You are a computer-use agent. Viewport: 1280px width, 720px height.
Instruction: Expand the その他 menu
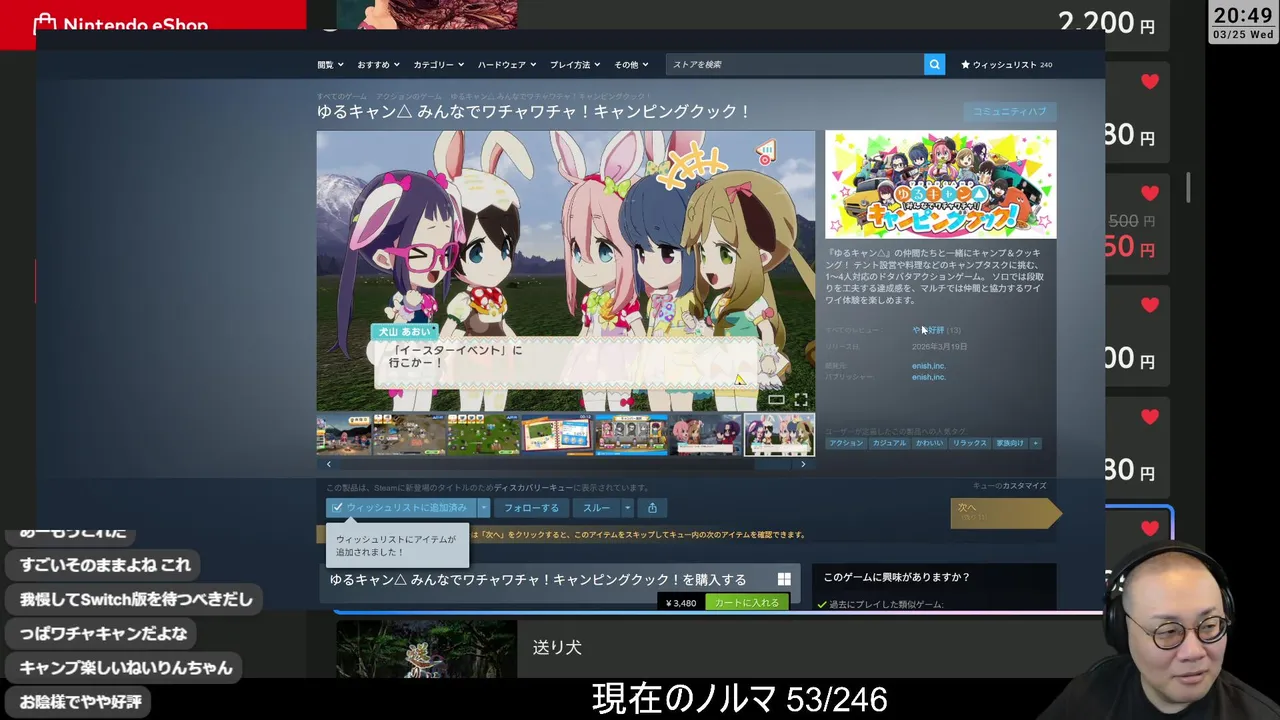pyautogui.click(x=632, y=65)
